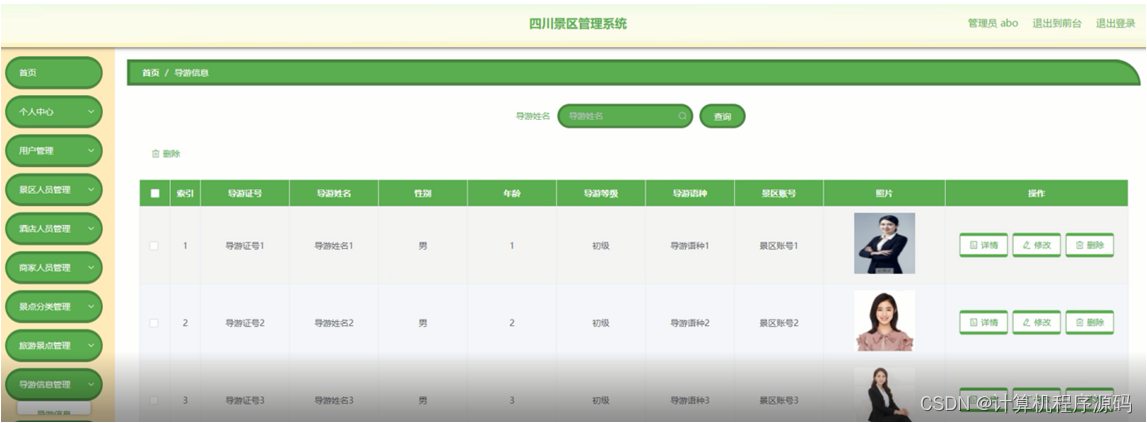Collapse the 导游信息管理 sidebar menu
The height and width of the screenshot is (423, 1147).
[53, 384]
